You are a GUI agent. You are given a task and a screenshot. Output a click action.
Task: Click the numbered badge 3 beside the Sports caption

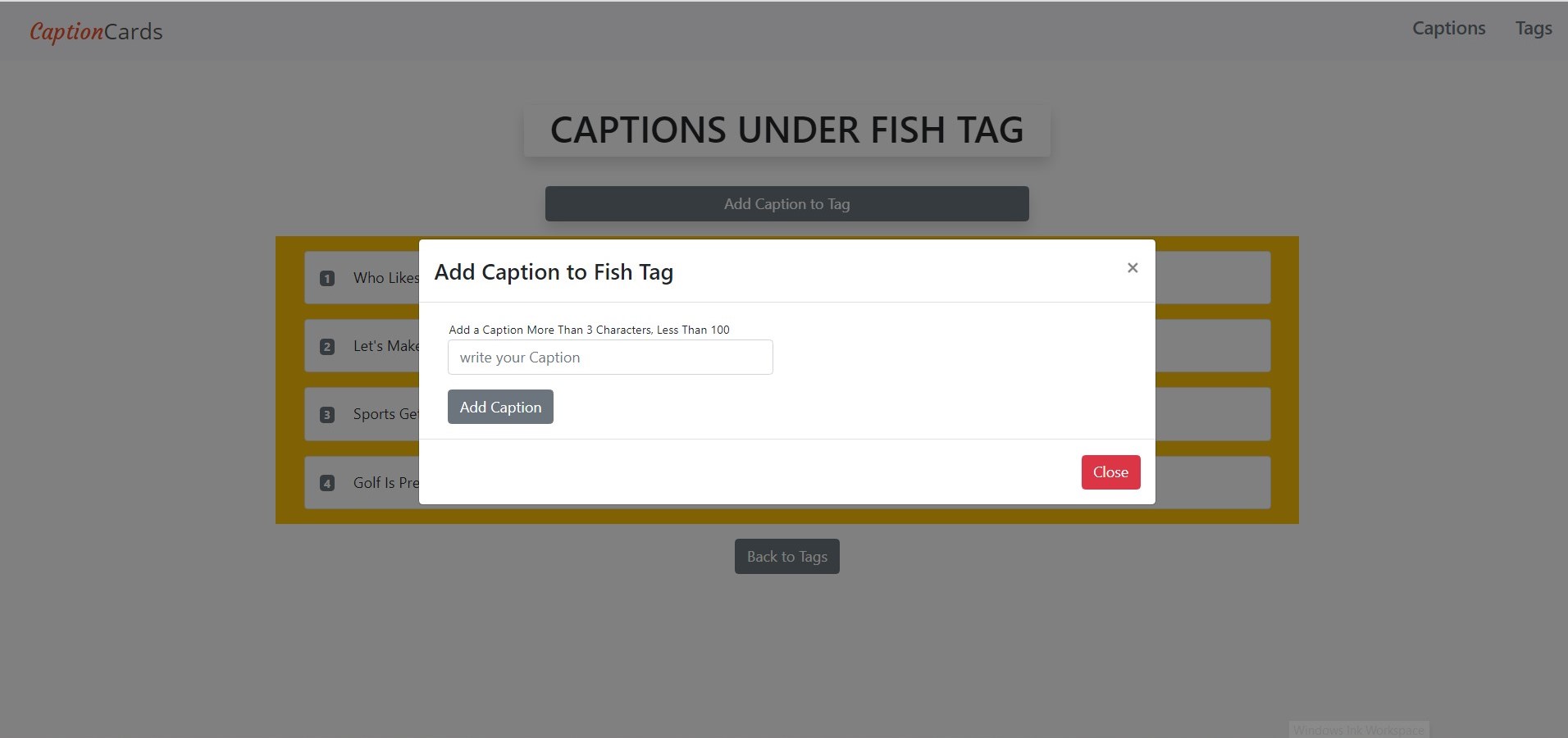click(x=327, y=414)
